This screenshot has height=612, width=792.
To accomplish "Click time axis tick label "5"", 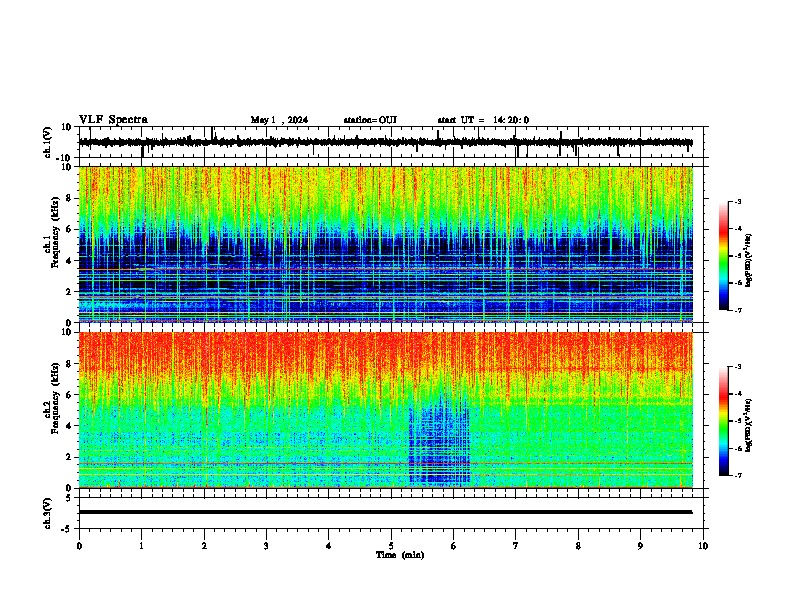I will click(x=391, y=546).
